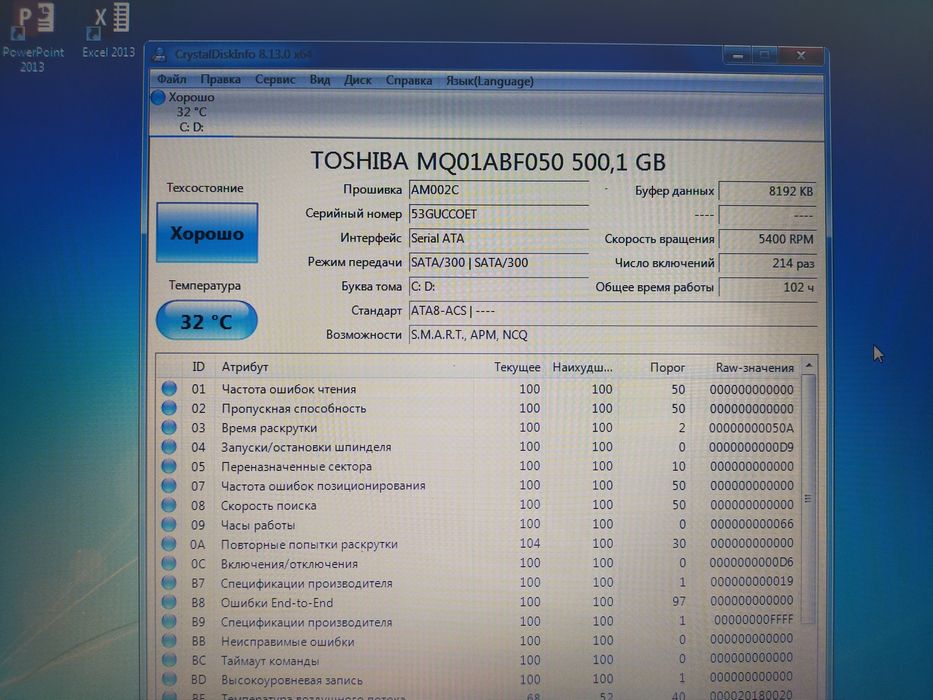Click the Общее время работы value 102 ч
Viewport: 933px width, 700px height.
click(768, 287)
